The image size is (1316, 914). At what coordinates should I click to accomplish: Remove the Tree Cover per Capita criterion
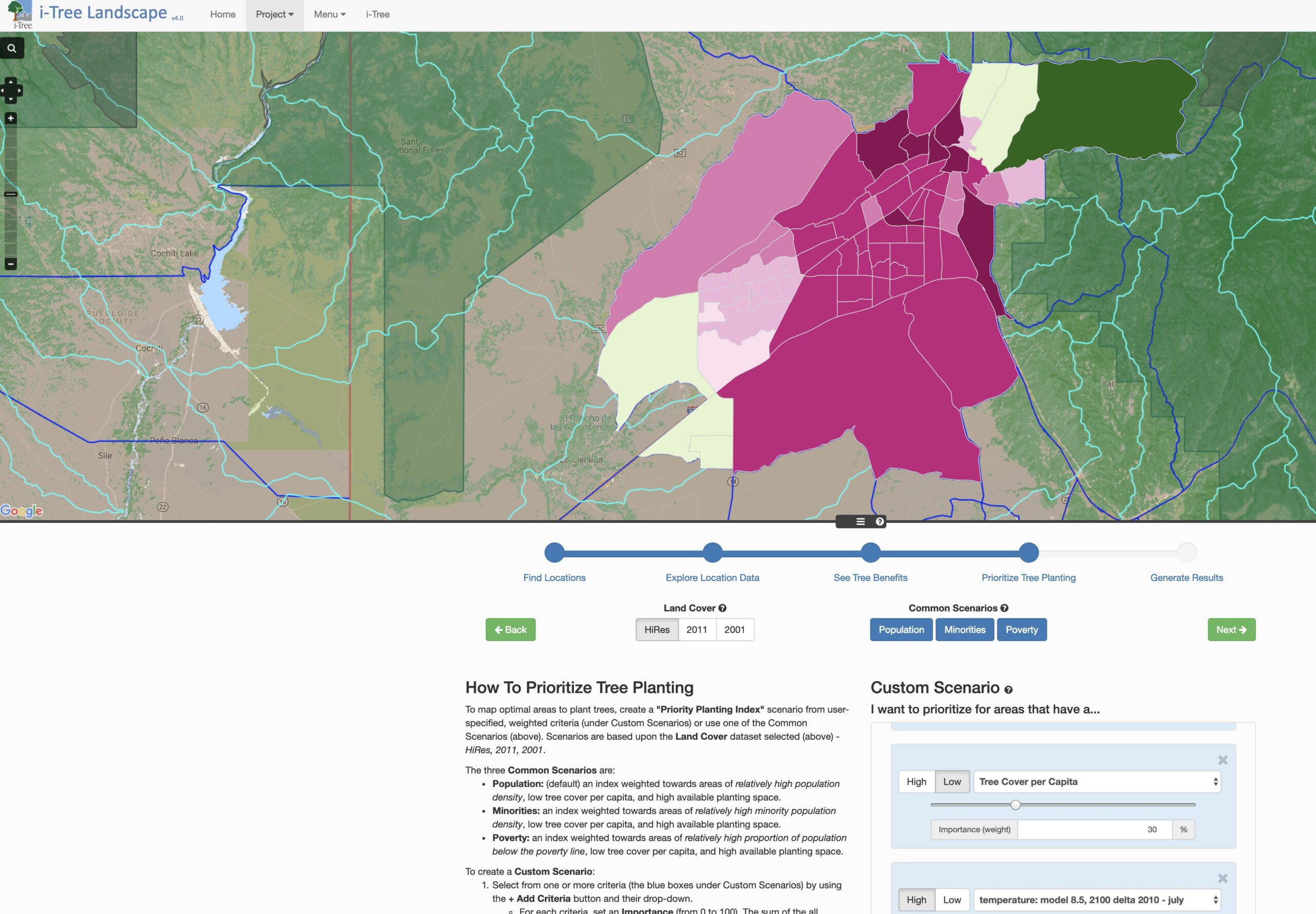[x=1222, y=760]
